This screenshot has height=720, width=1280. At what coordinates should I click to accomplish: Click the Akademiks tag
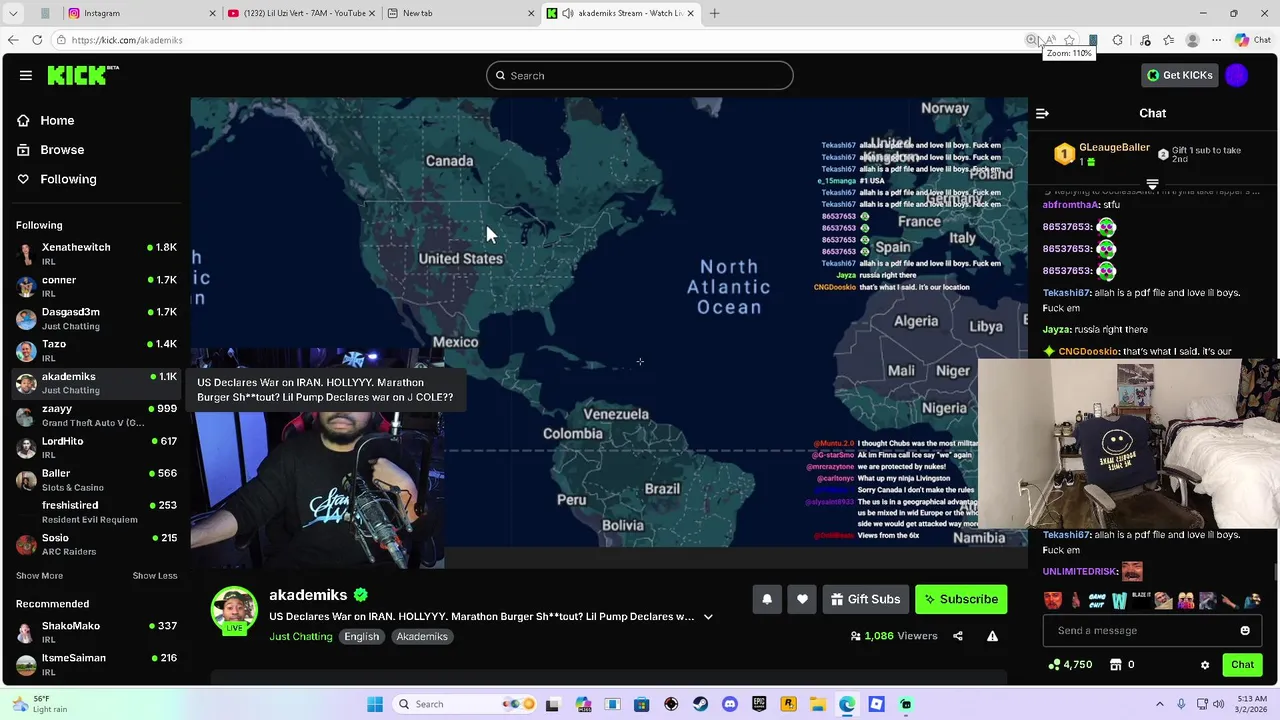click(422, 637)
